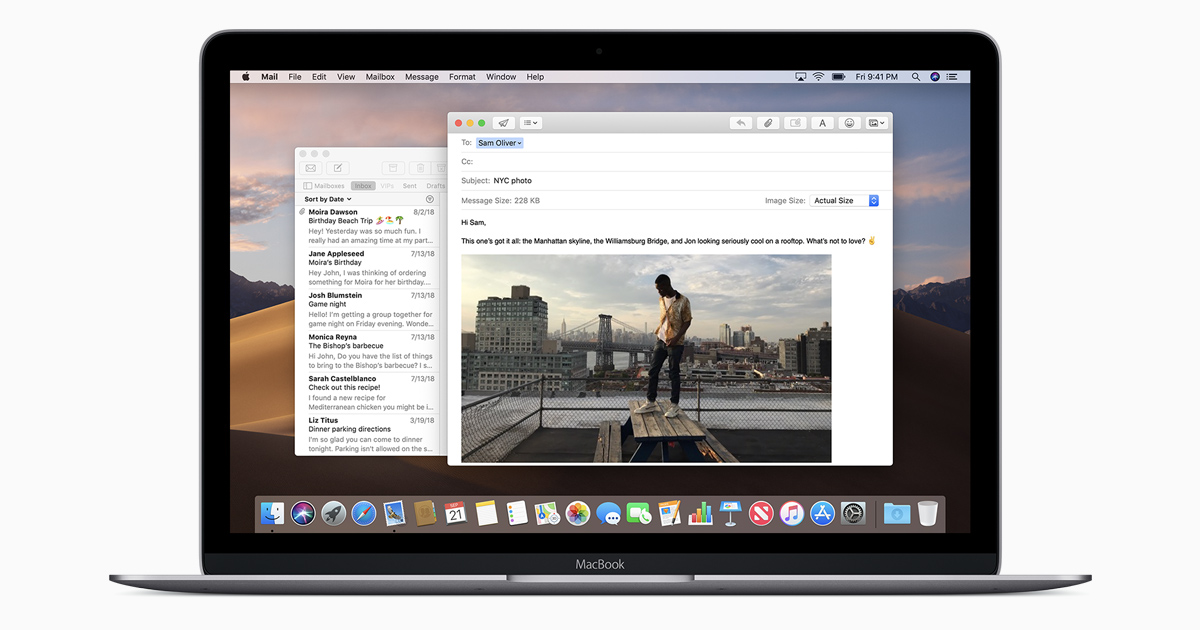1200x630 pixels.
Task: Compose a new message
Action: pyautogui.click(x=338, y=167)
